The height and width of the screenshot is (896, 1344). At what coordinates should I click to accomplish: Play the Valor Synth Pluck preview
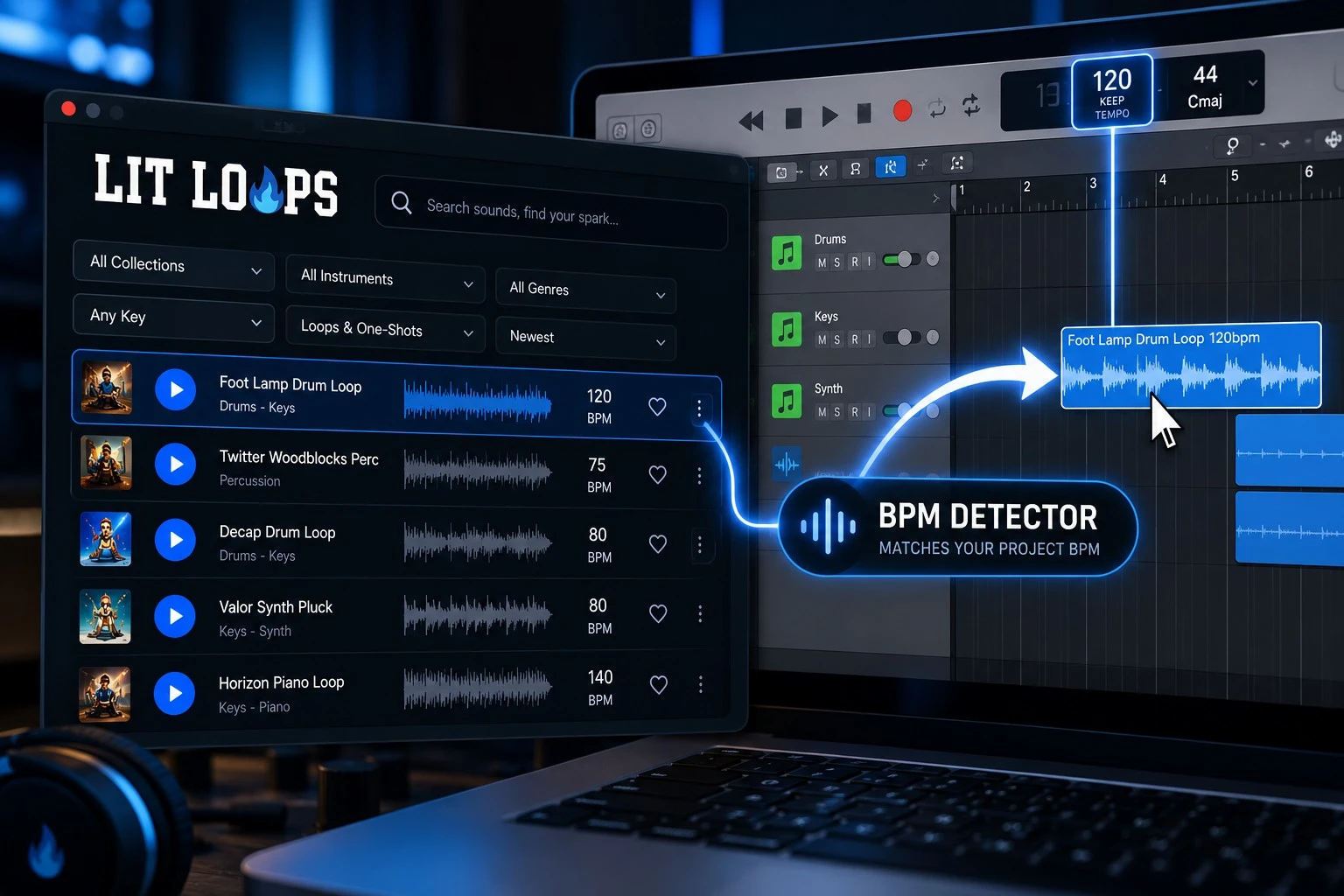tap(175, 616)
